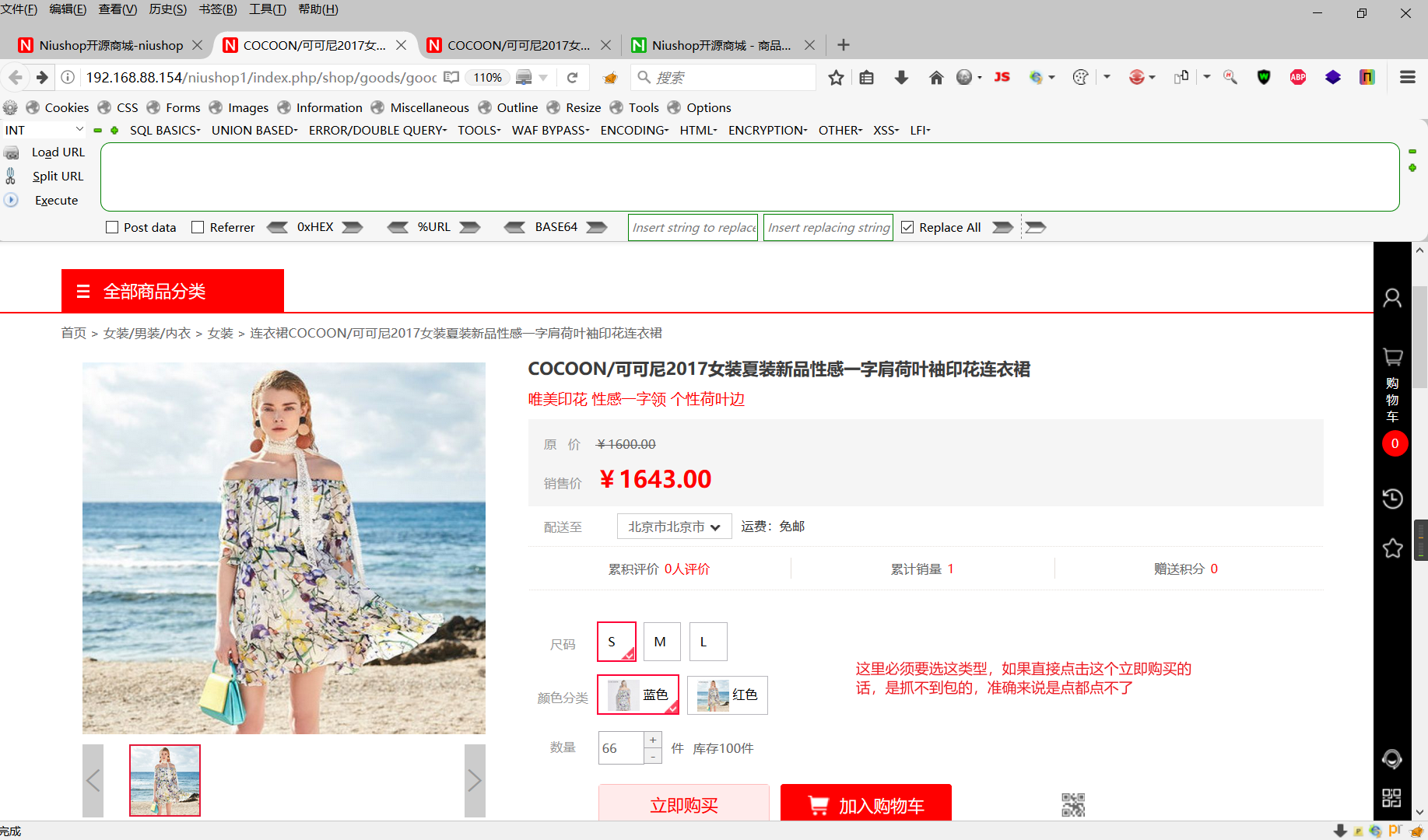
Task: Open the ABP Adblock Plus icon
Action: coord(1298,77)
